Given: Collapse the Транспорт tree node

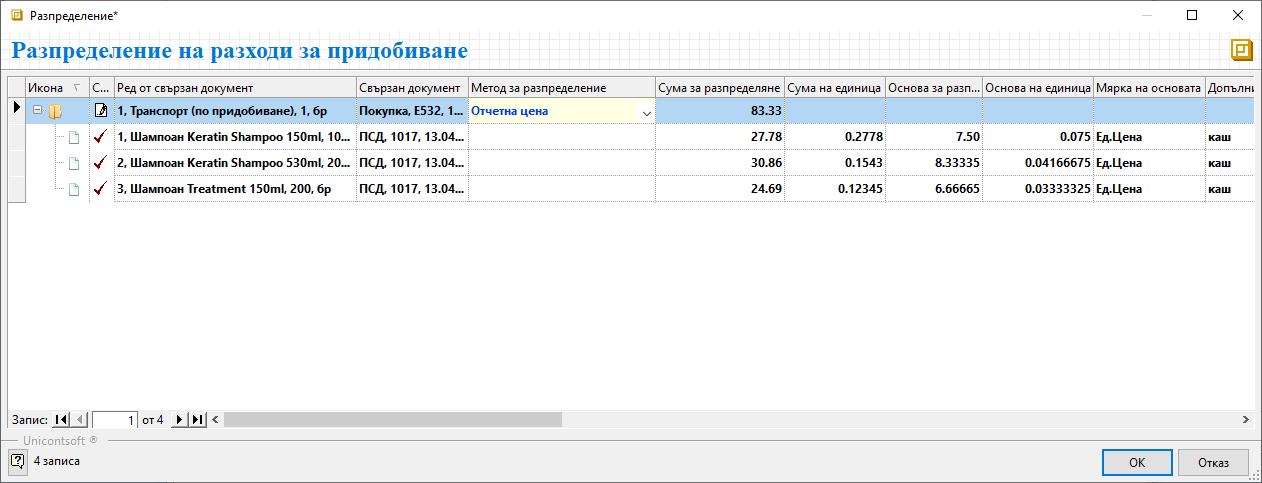Looking at the screenshot, I should pos(37,111).
